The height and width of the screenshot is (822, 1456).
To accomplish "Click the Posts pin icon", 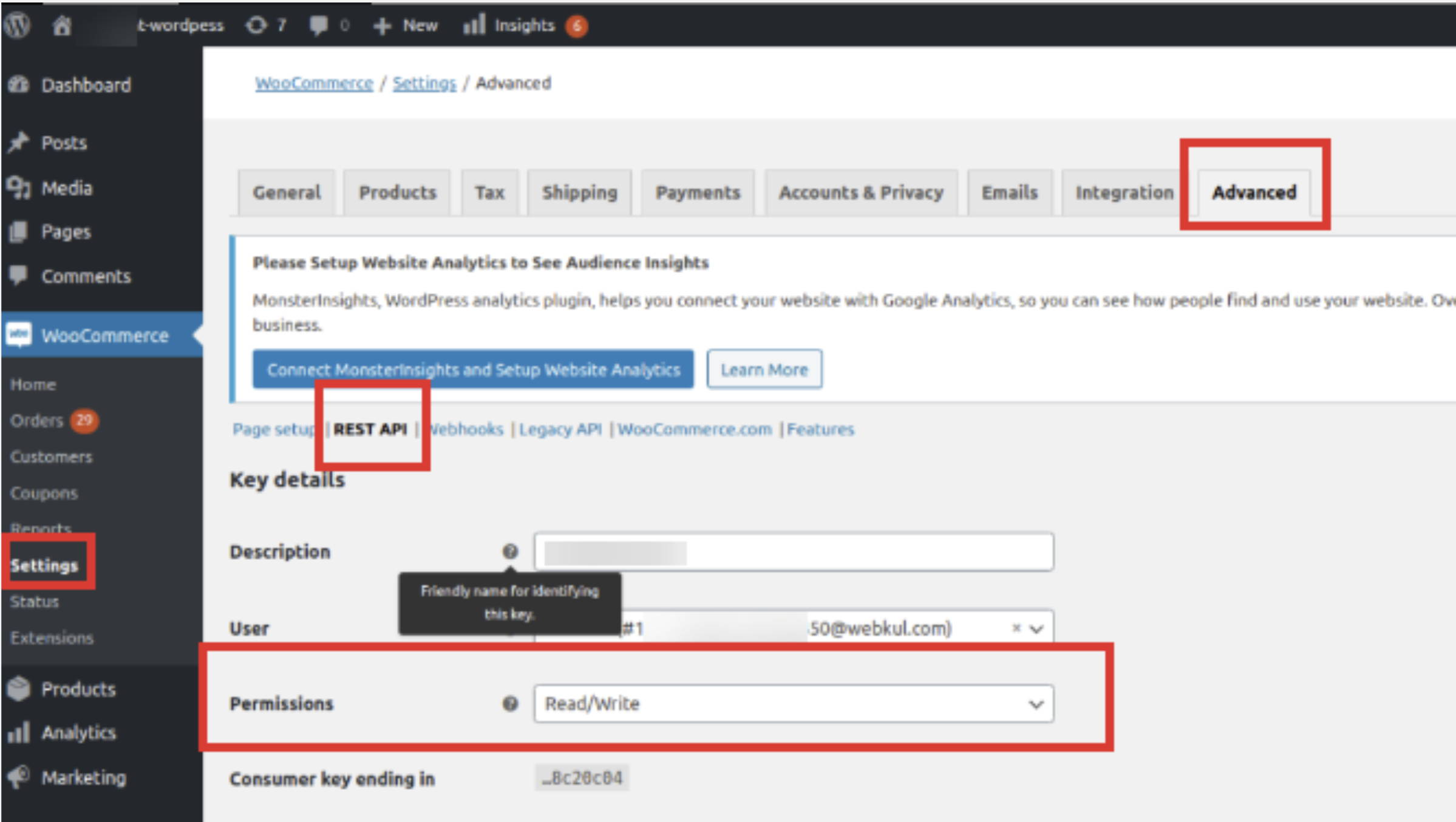I will [19, 142].
